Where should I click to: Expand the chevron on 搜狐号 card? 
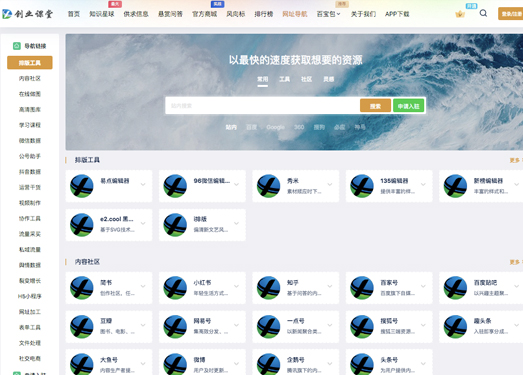click(423, 325)
